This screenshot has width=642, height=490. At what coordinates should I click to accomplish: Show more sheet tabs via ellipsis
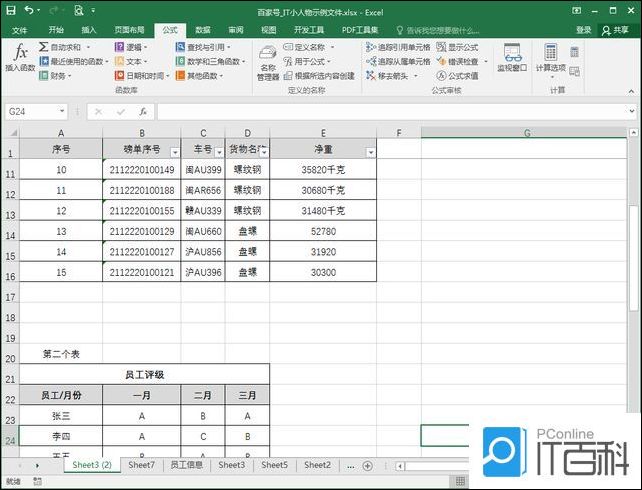click(350, 466)
